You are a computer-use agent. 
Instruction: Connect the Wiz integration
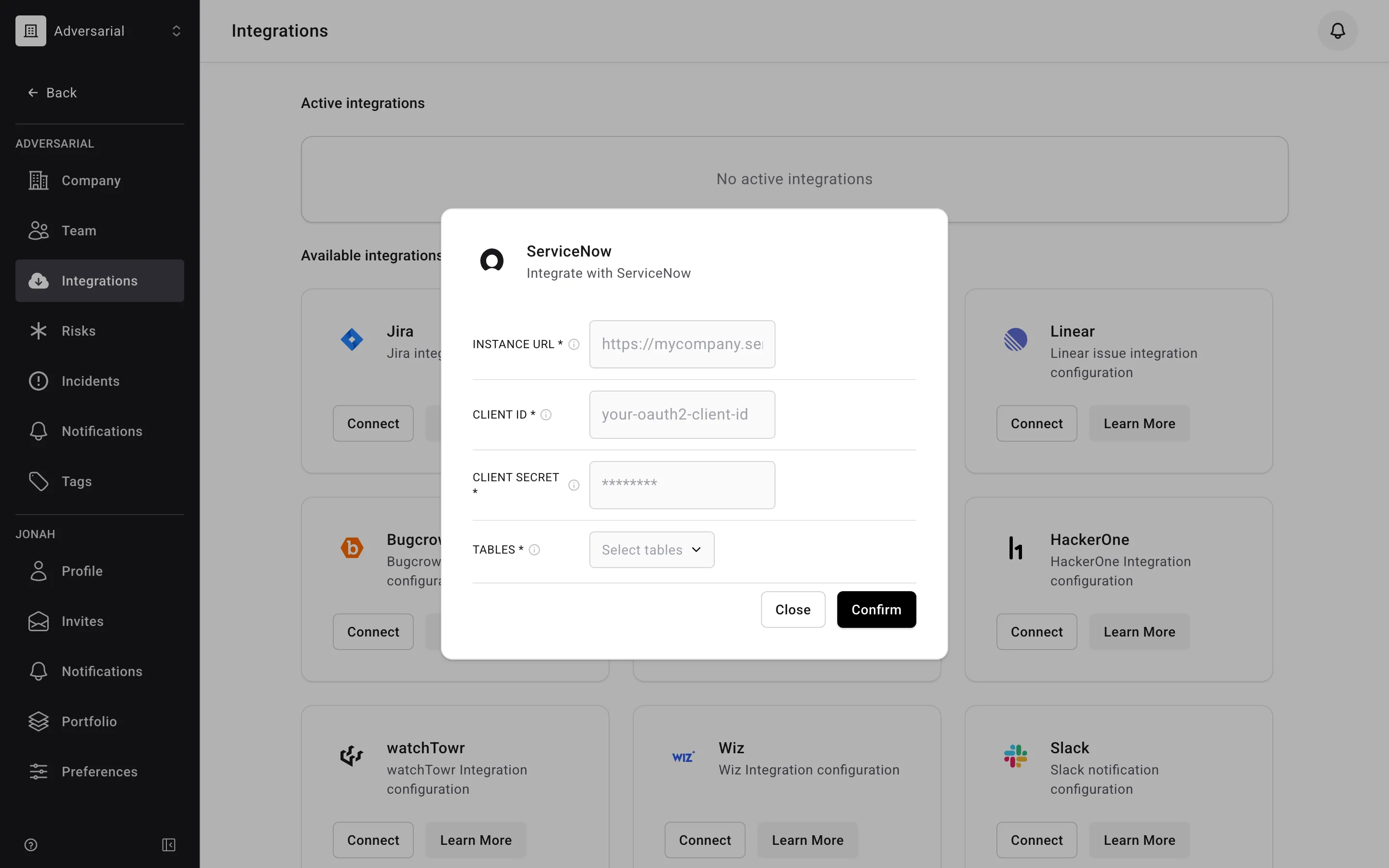[x=705, y=840]
